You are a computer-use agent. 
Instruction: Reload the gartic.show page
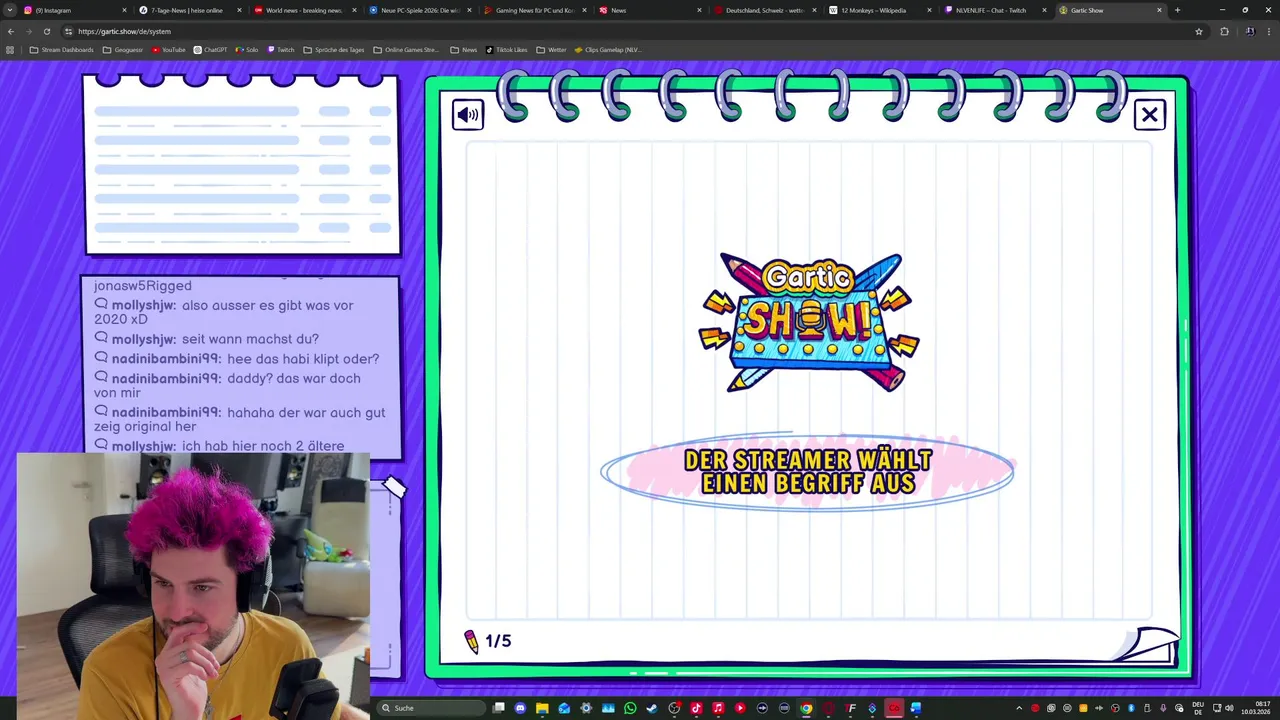coord(46,31)
